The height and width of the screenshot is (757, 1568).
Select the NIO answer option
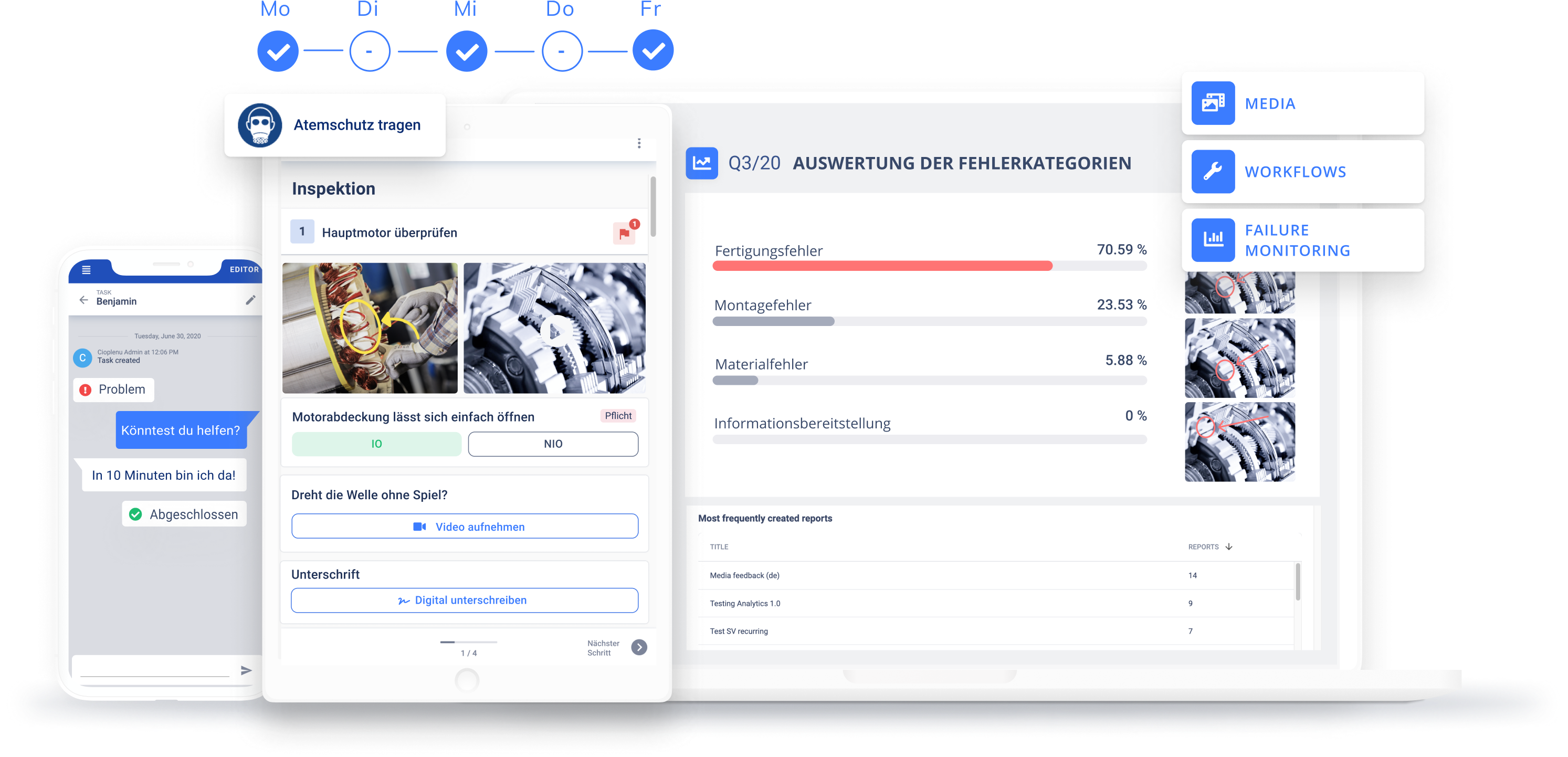coord(553,444)
